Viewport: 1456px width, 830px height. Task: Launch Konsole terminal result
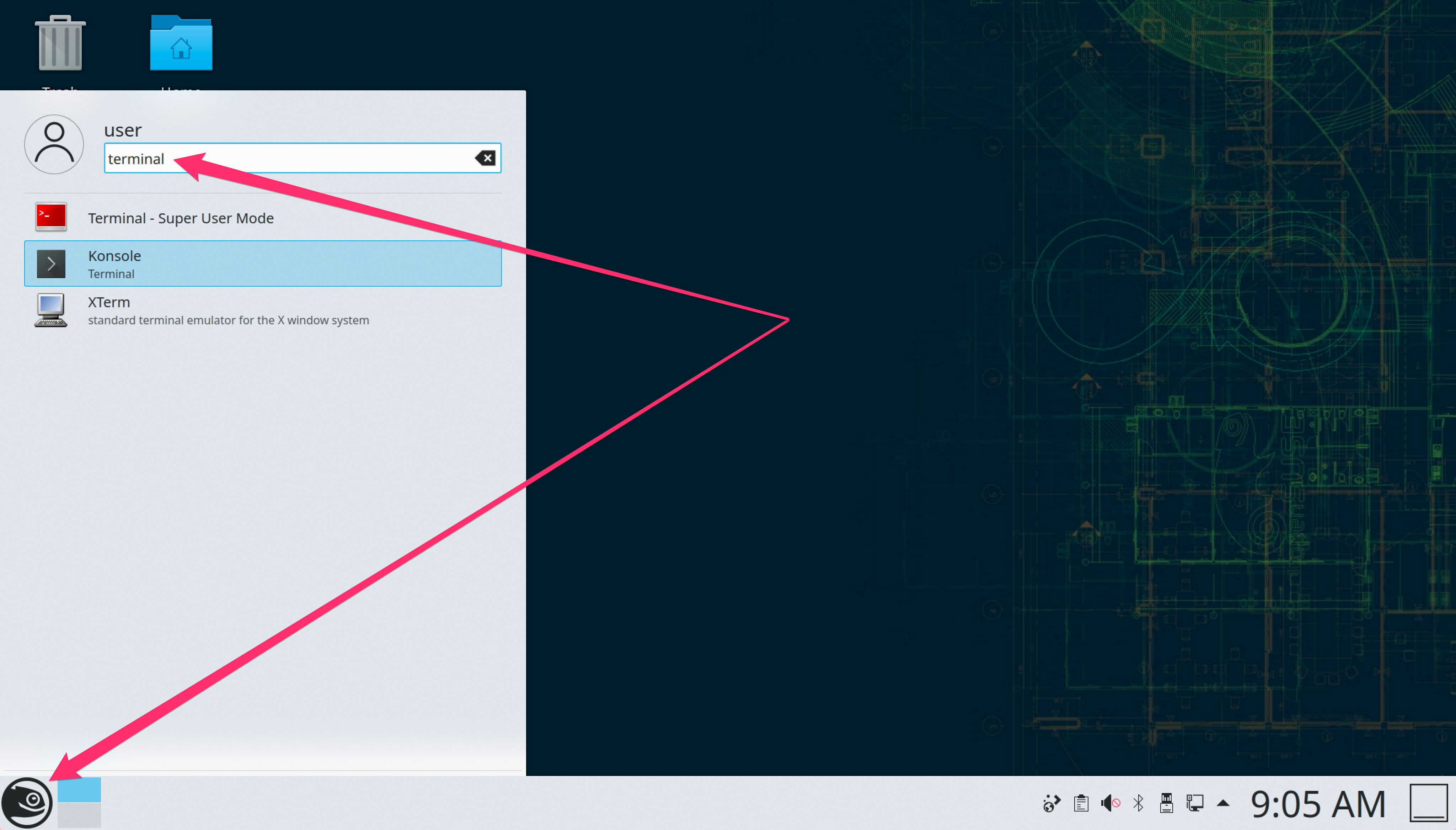tap(263, 264)
